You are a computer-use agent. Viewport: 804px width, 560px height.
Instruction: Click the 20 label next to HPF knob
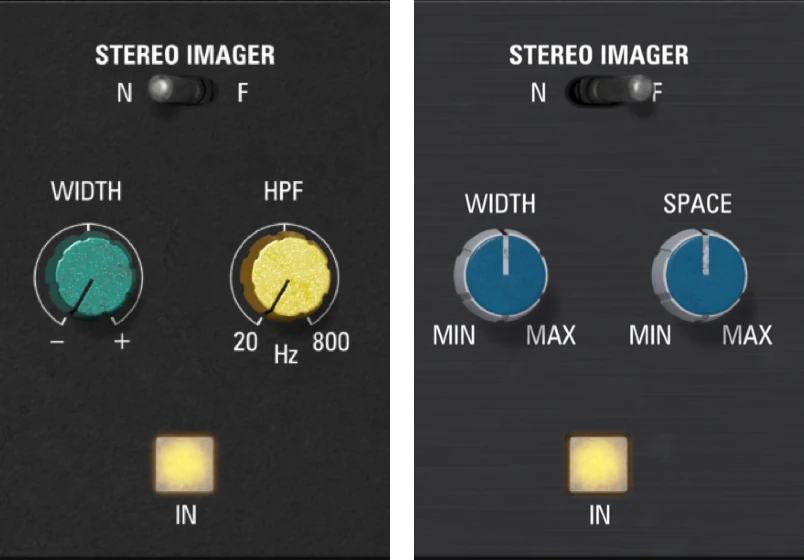coord(245,342)
